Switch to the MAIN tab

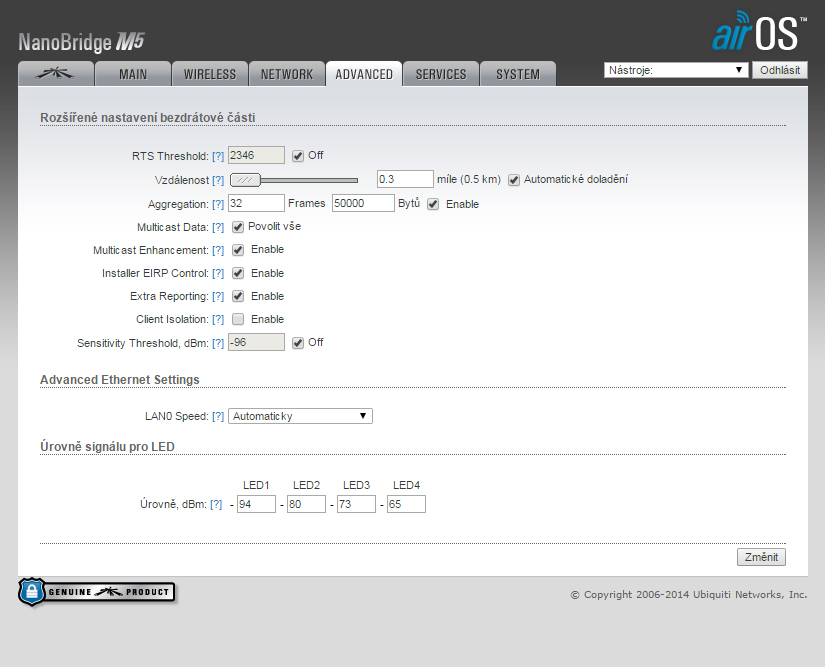pyautogui.click(x=133, y=74)
